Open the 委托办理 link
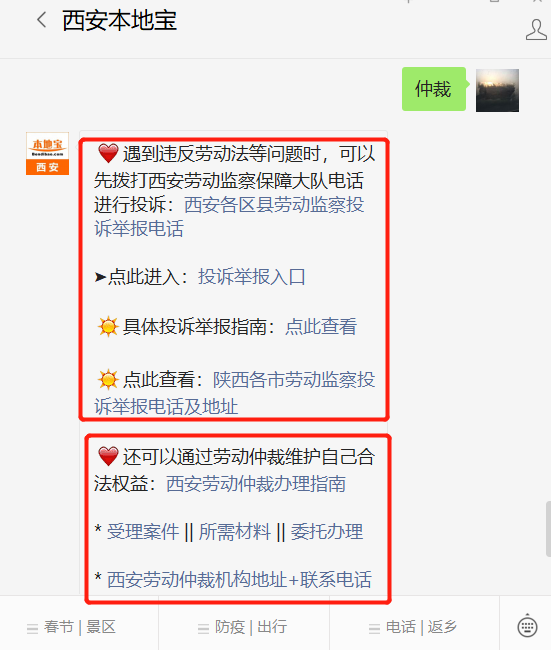The image size is (551, 650). point(327,531)
